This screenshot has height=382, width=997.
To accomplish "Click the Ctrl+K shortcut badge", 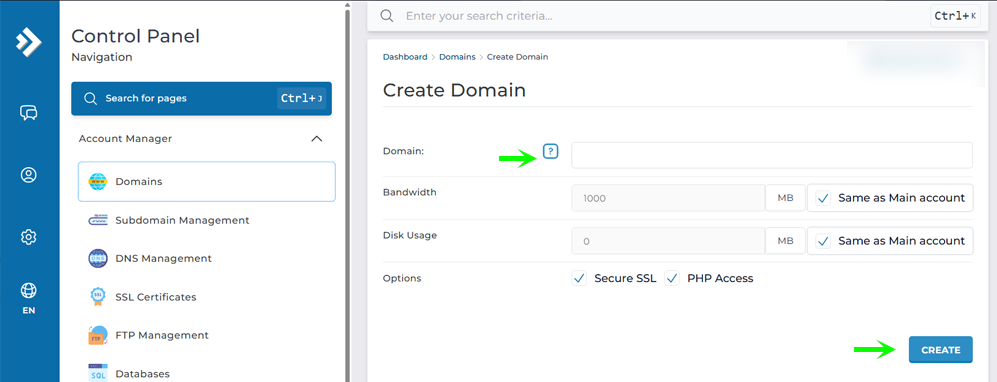I will tap(955, 16).
